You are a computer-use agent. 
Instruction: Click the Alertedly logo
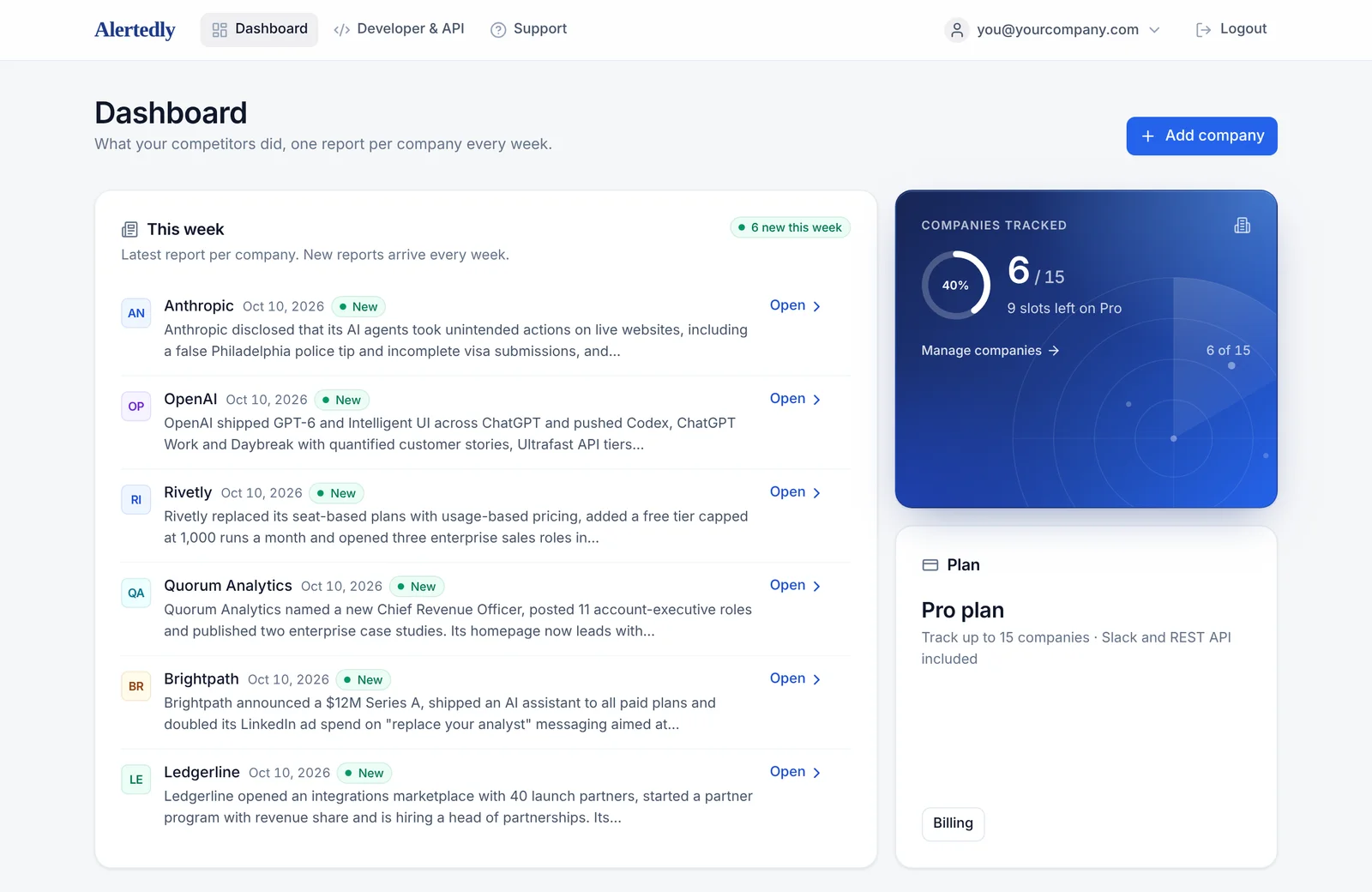pos(135,30)
